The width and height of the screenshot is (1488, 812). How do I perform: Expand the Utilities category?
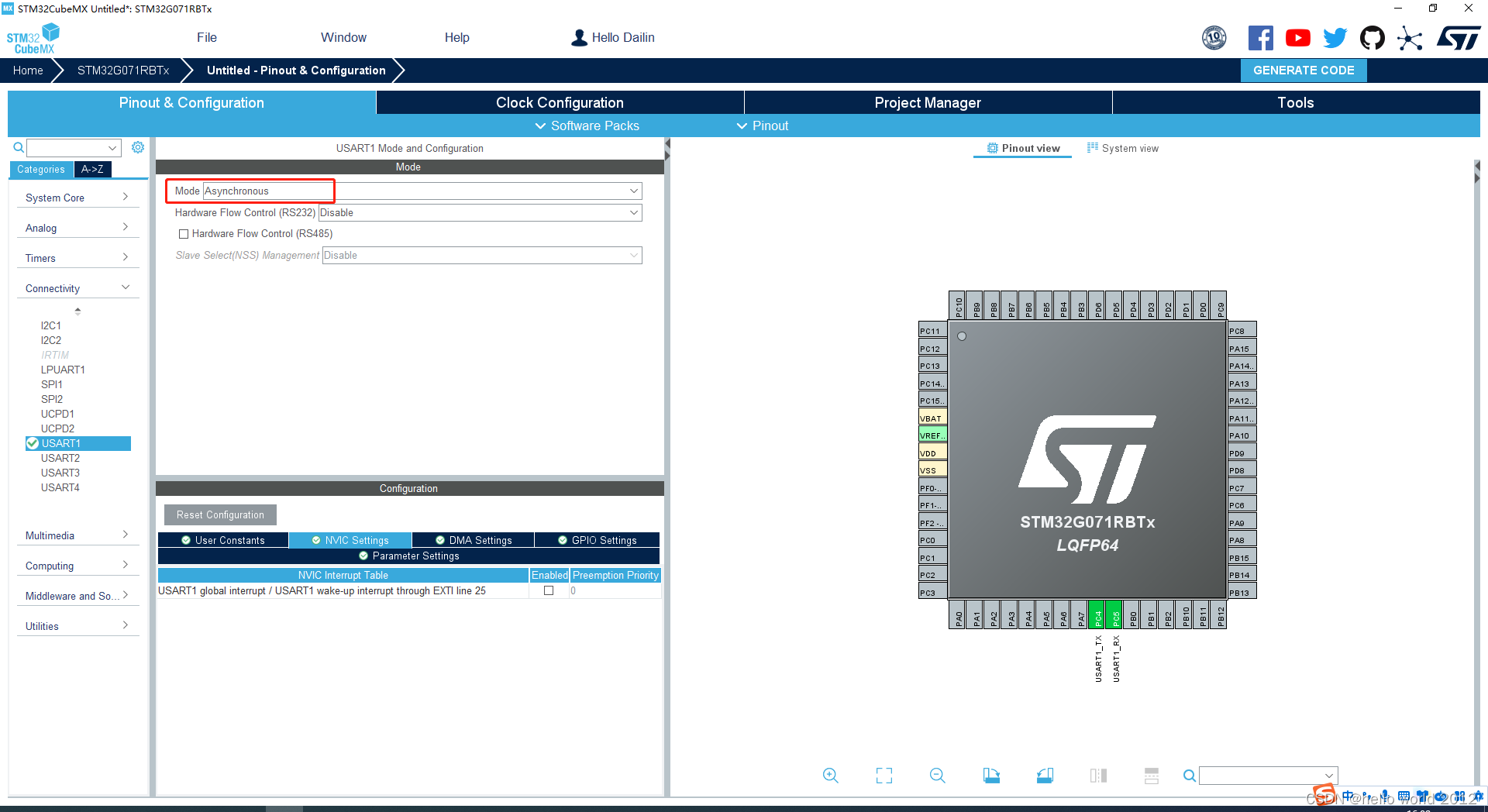pyautogui.click(x=77, y=626)
